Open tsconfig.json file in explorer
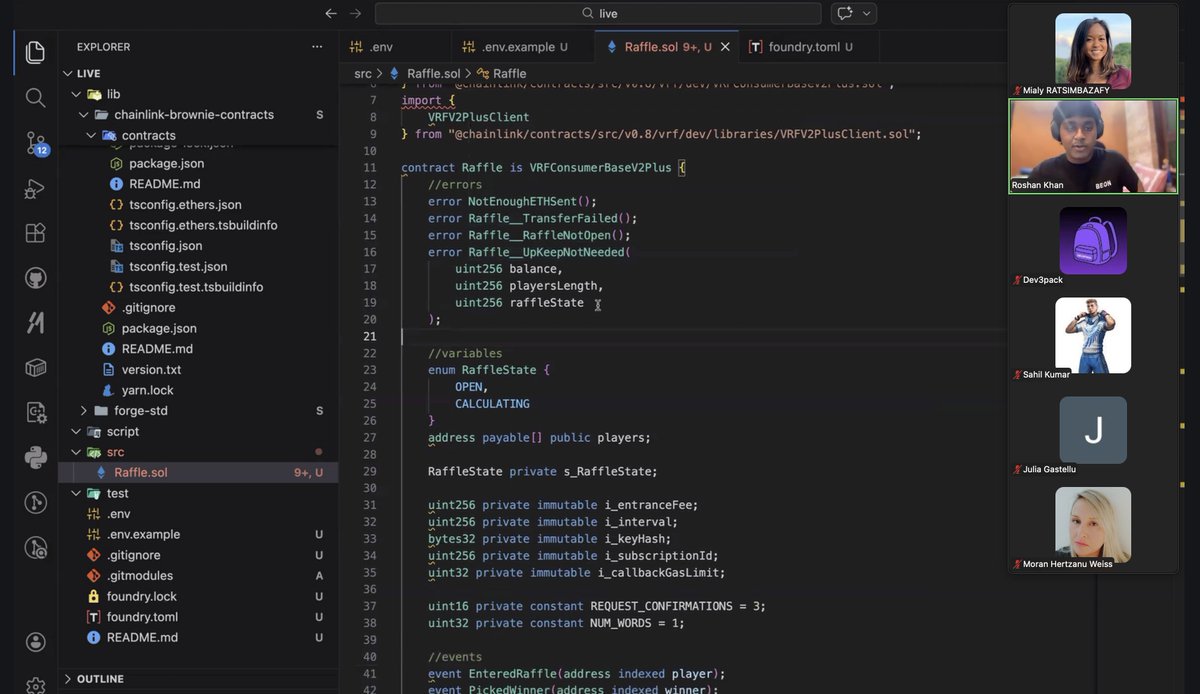1200x694 pixels. tap(165, 246)
